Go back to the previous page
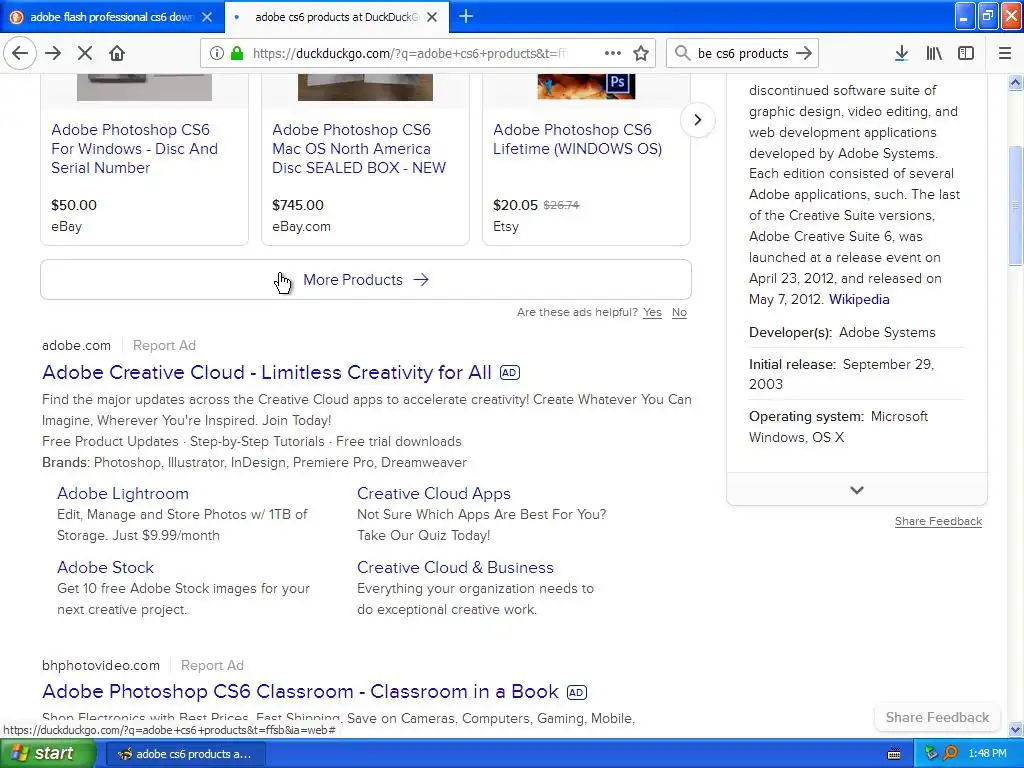The width and height of the screenshot is (1024, 768). pyautogui.click(x=20, y=53)
